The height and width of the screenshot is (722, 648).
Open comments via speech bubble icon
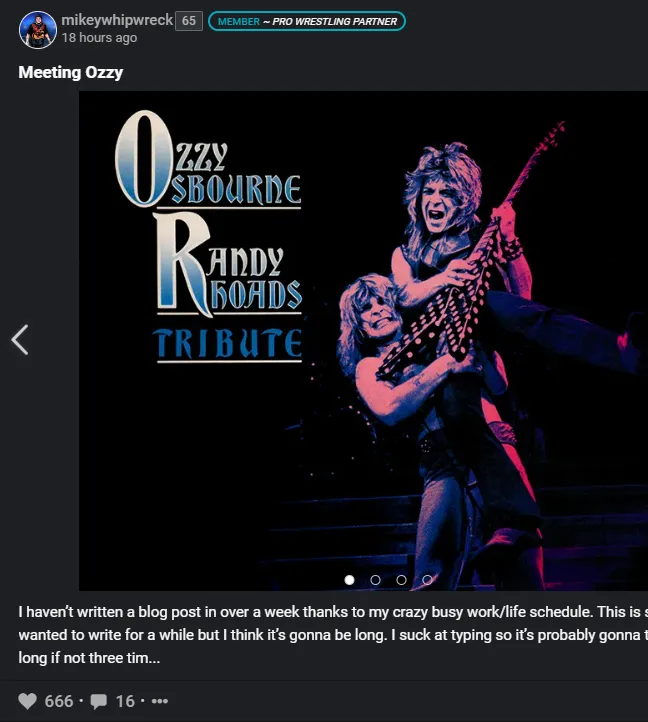(x=99, y=701)
